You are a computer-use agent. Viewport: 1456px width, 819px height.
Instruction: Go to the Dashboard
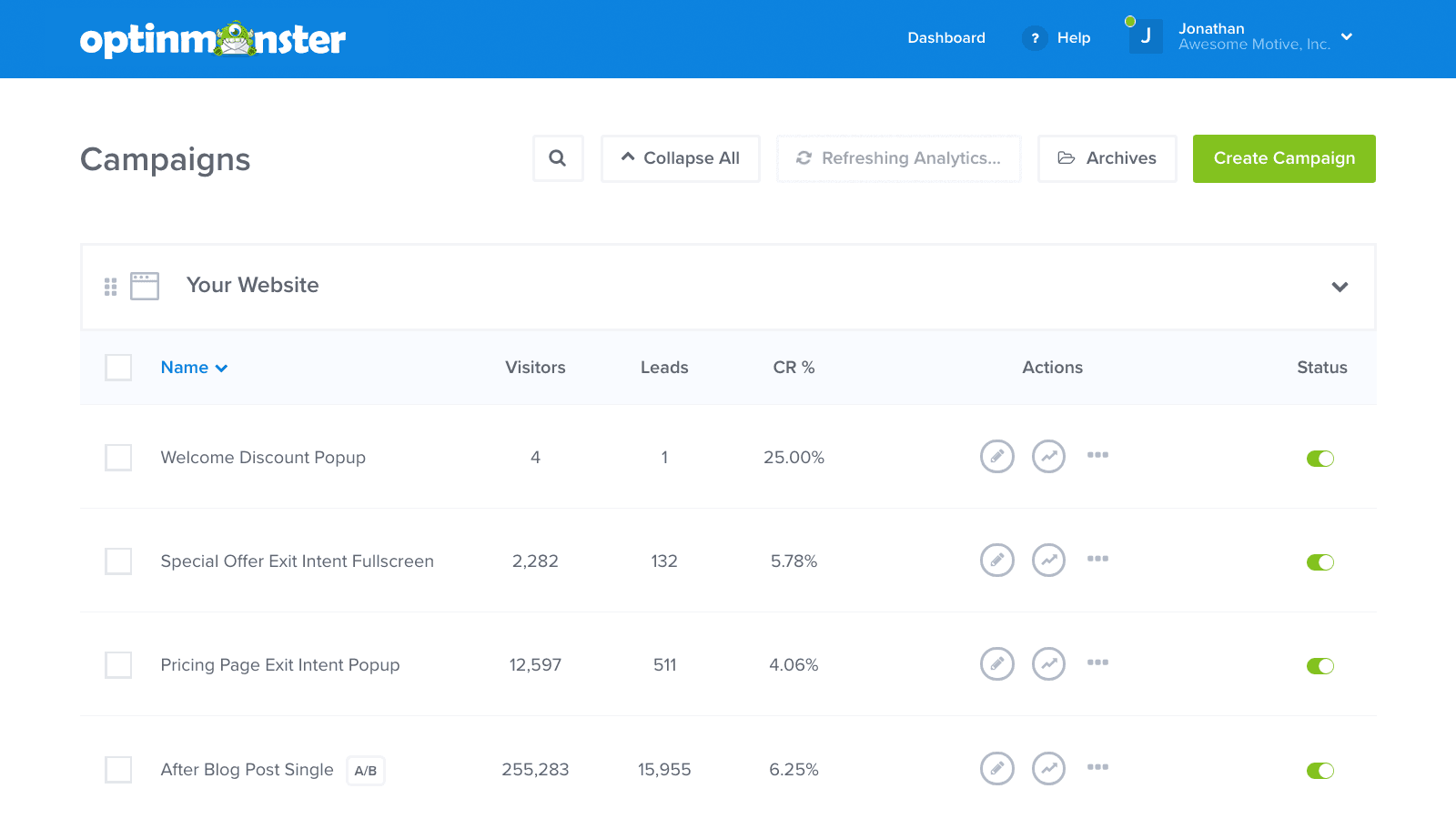click(x=946, y=38)
